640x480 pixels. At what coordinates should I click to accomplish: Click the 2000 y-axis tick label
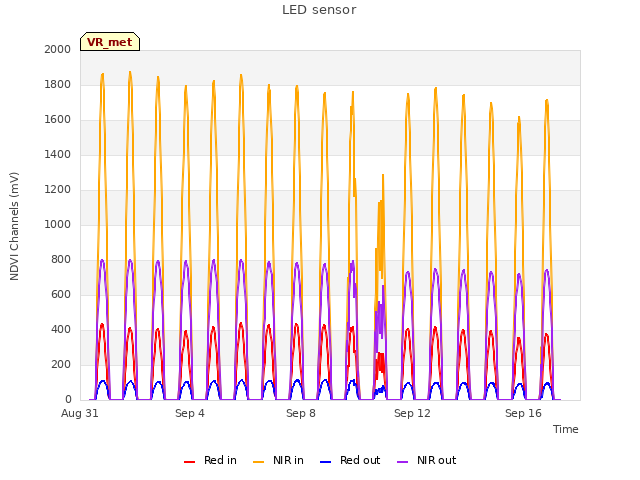tap(58, 49)
